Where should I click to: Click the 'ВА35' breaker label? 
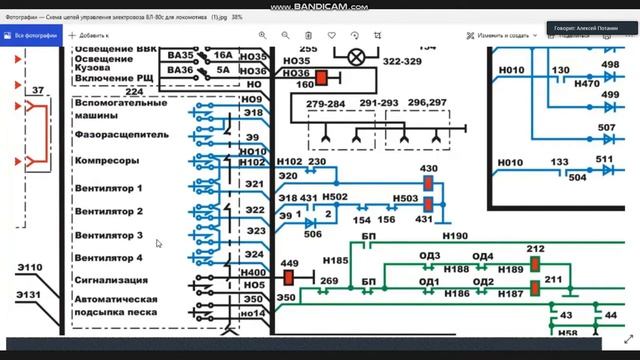click(180, 55)
